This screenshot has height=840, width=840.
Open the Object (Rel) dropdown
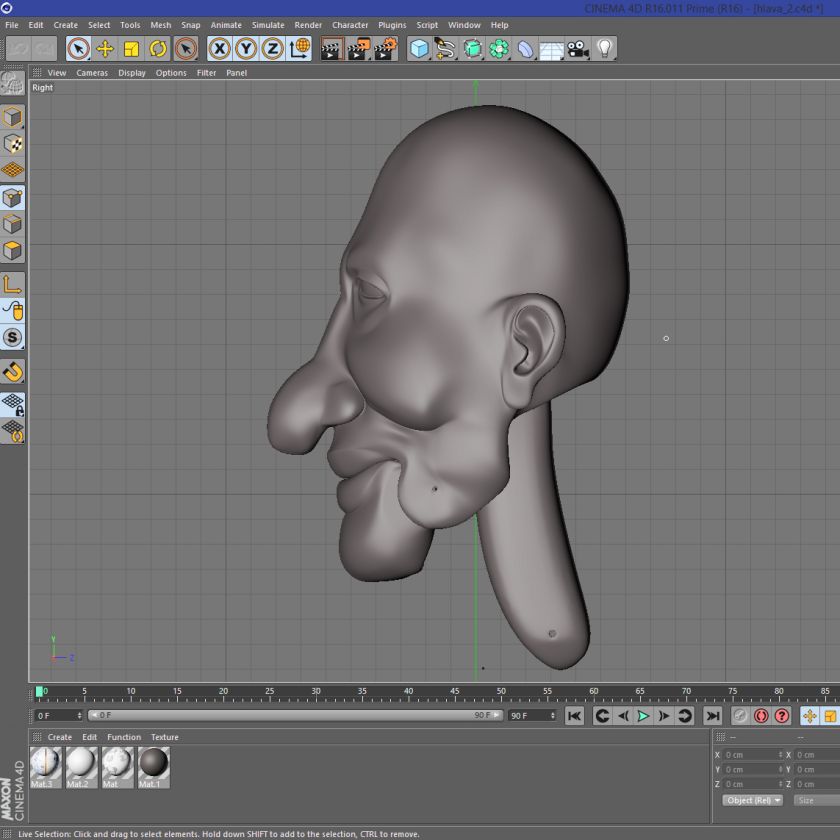tap(753, 800)
